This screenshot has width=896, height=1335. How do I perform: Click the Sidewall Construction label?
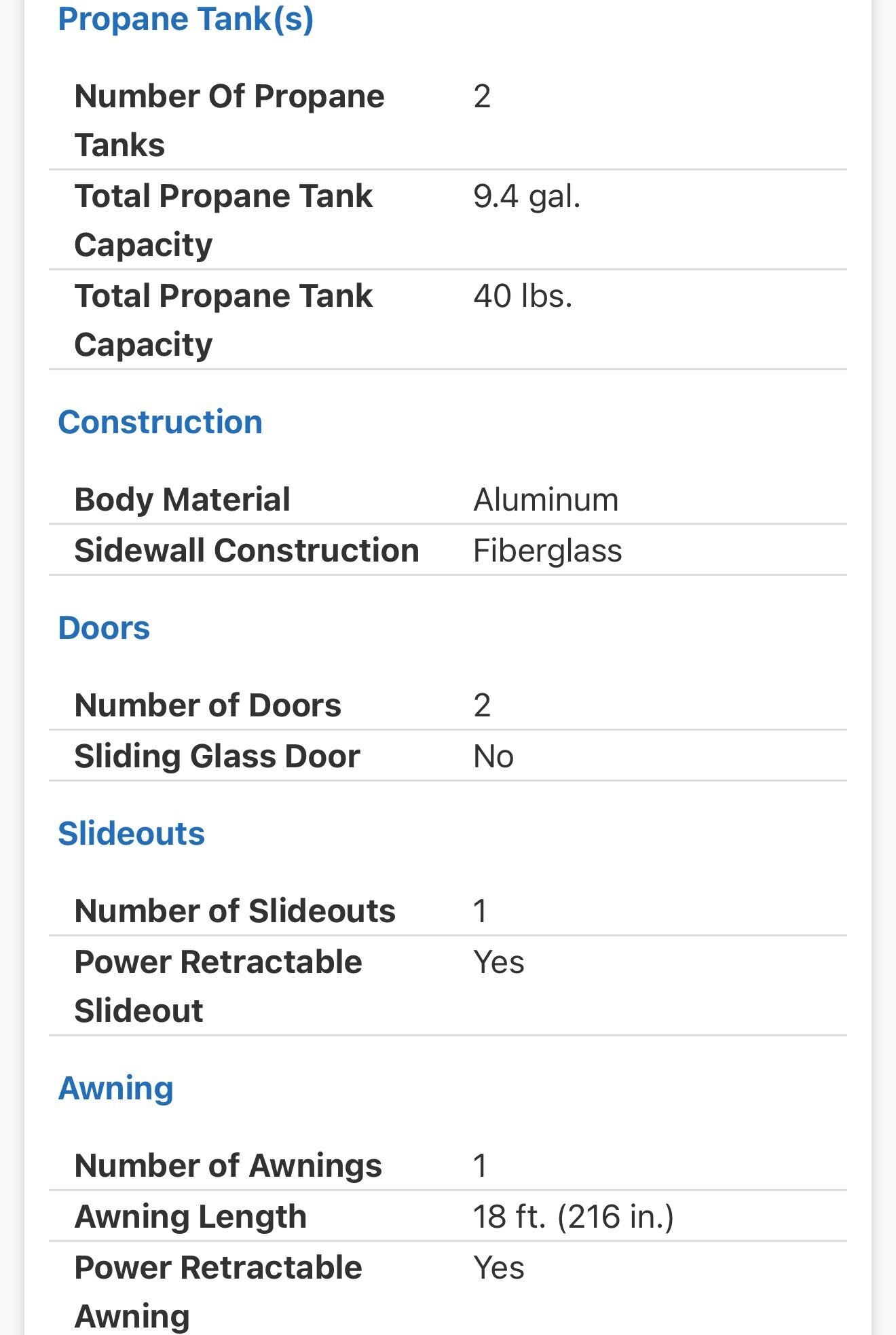pos(246,551)
